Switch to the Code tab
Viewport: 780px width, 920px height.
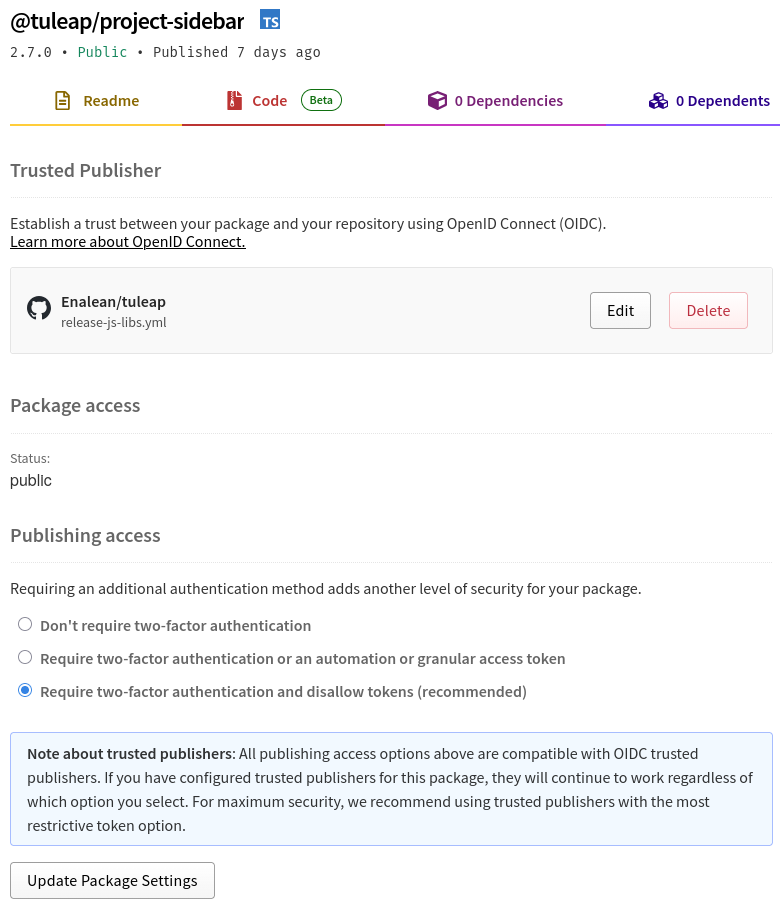coord(269,101)
